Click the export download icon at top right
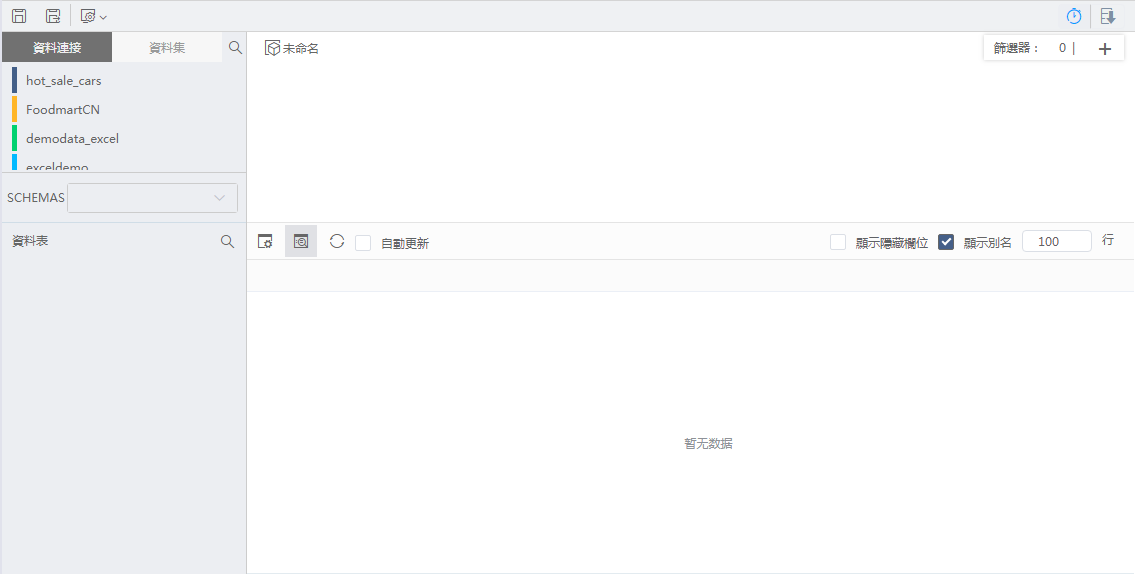Viewport: 1135px width, 574px height. tap(1107, 16)
